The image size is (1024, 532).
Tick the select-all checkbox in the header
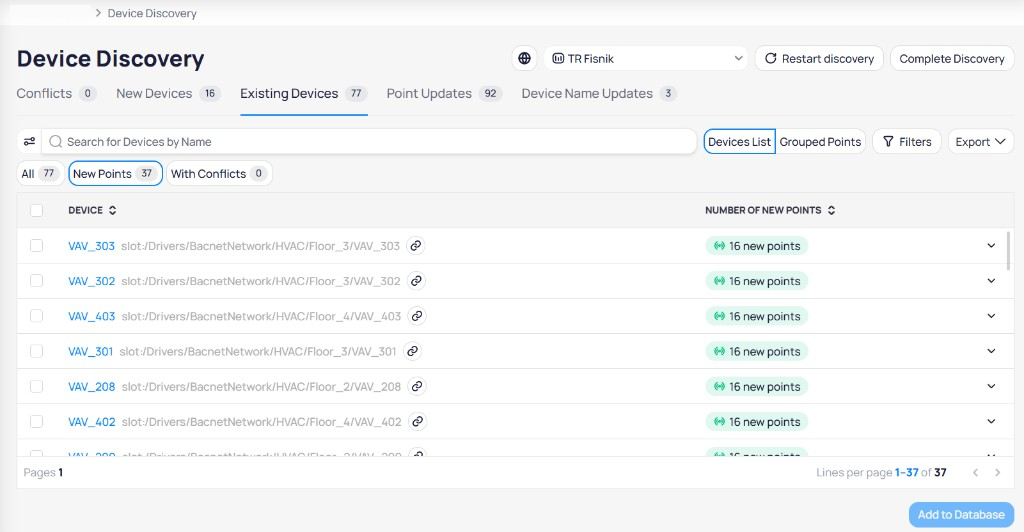[37, 210]
